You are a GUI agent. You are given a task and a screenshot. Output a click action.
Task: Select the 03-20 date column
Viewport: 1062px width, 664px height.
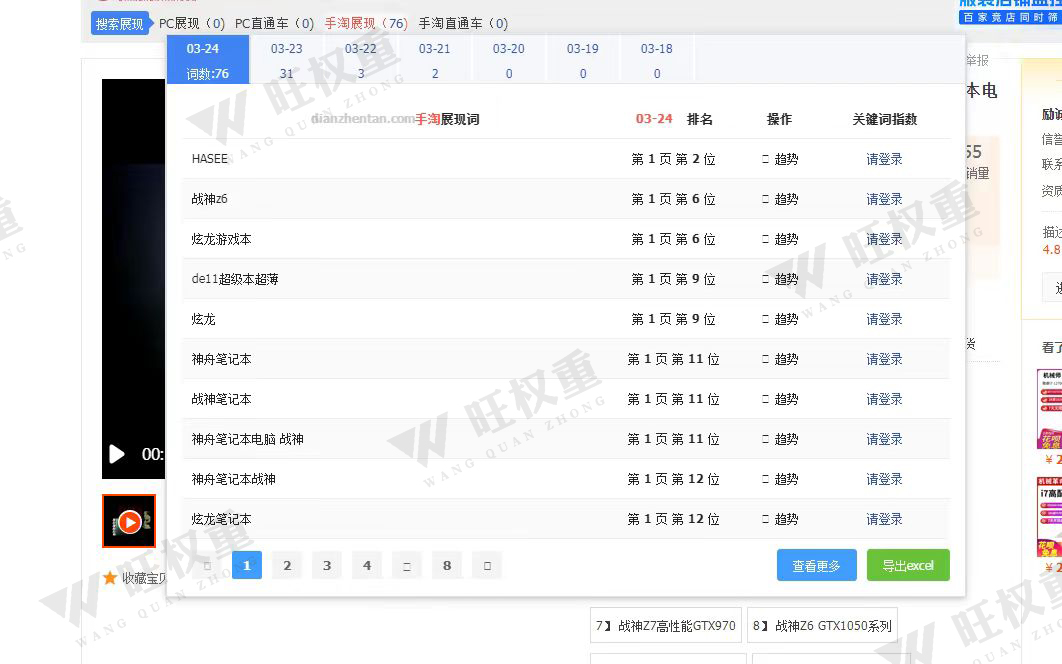509,60
